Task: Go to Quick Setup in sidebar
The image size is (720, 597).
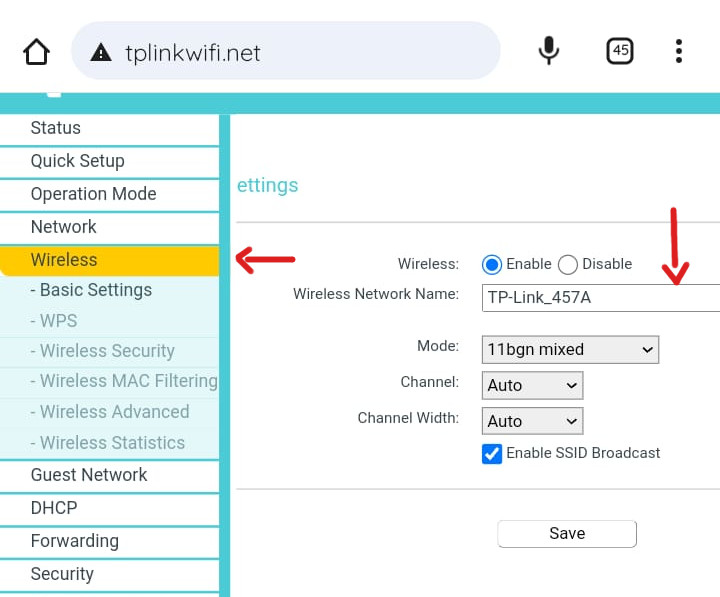Action: [x=78, y=161]
